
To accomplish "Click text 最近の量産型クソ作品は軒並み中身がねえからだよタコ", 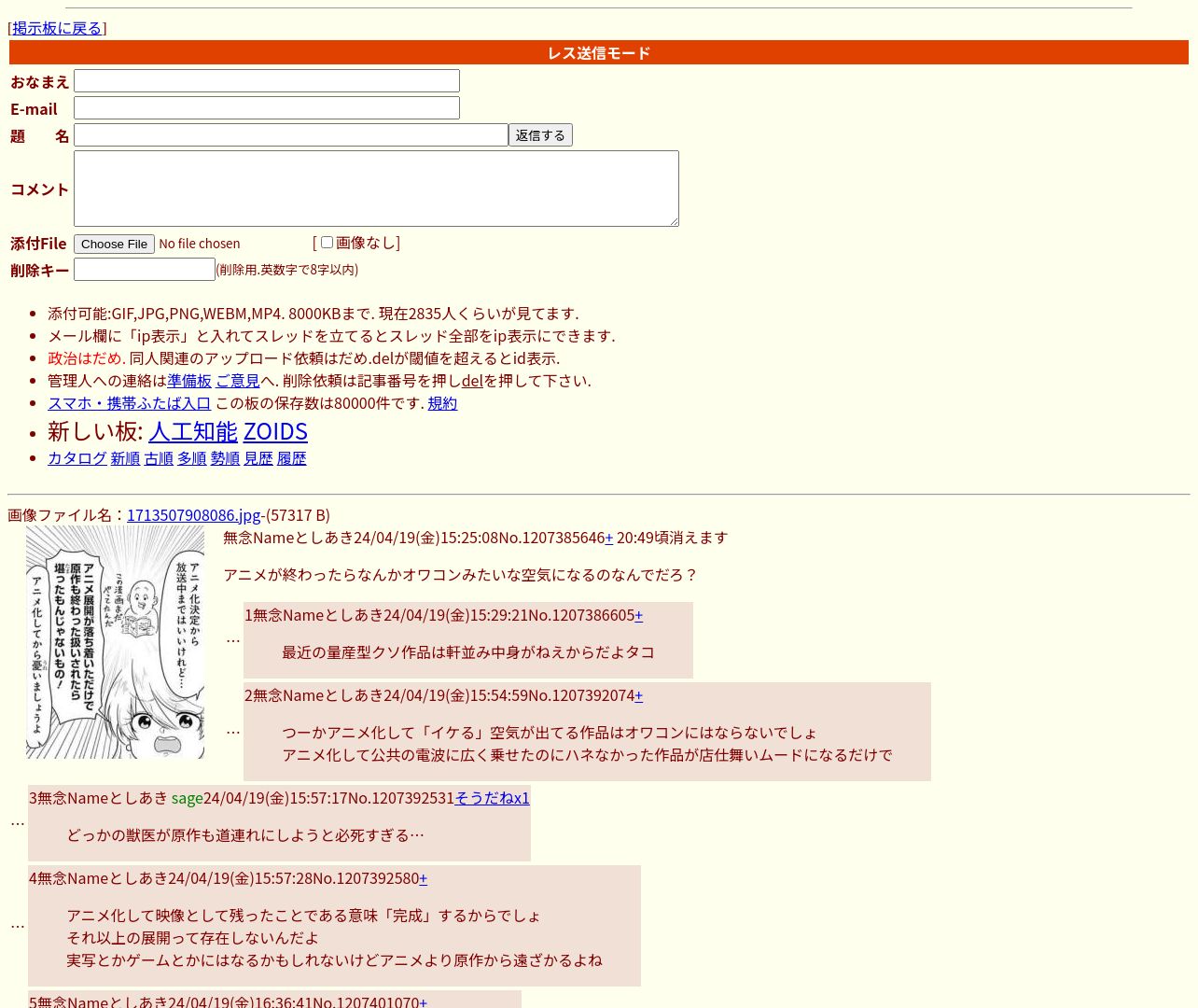I will click(468, 652).
